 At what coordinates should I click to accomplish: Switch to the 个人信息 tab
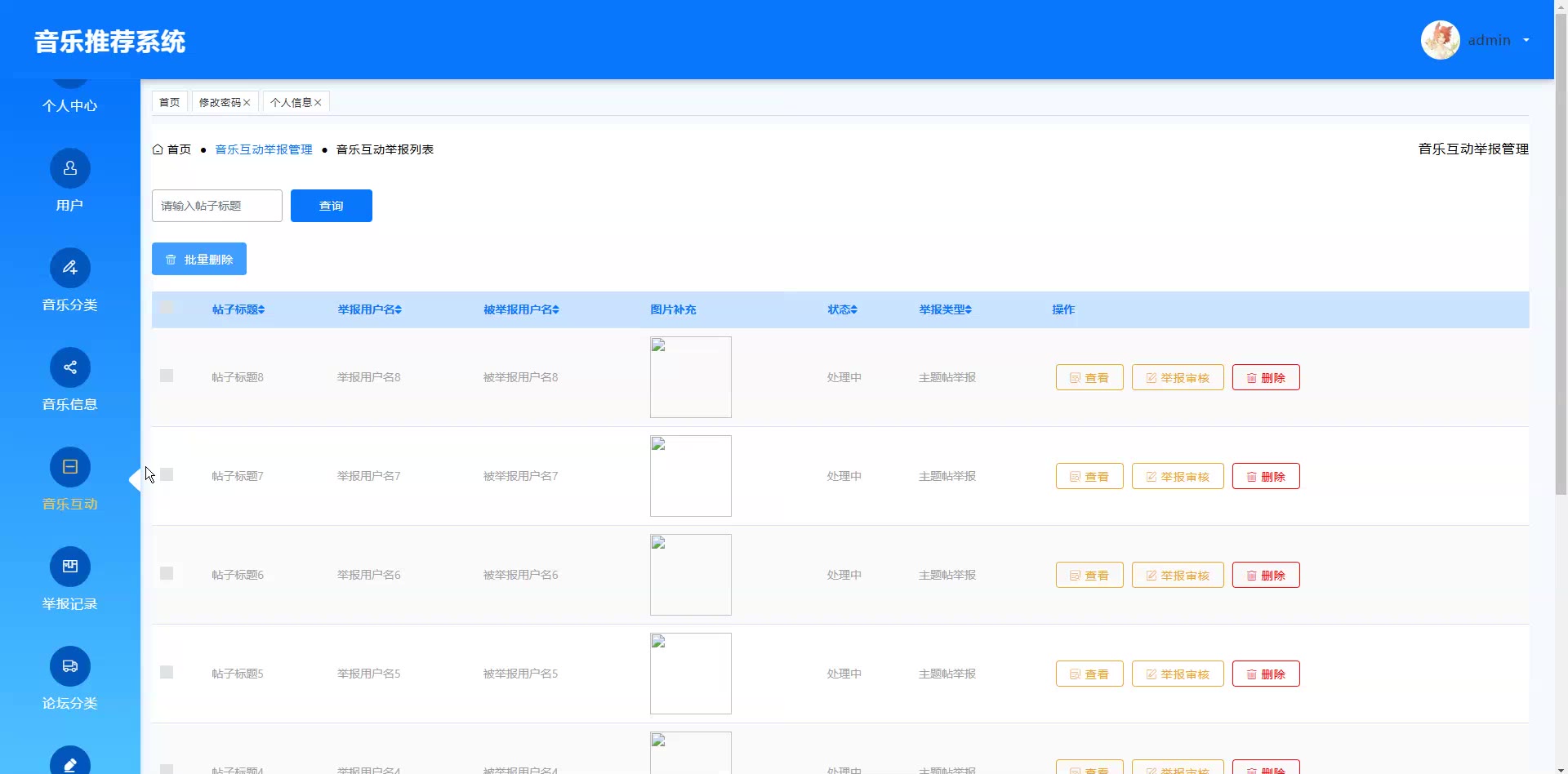click(291, 103)
